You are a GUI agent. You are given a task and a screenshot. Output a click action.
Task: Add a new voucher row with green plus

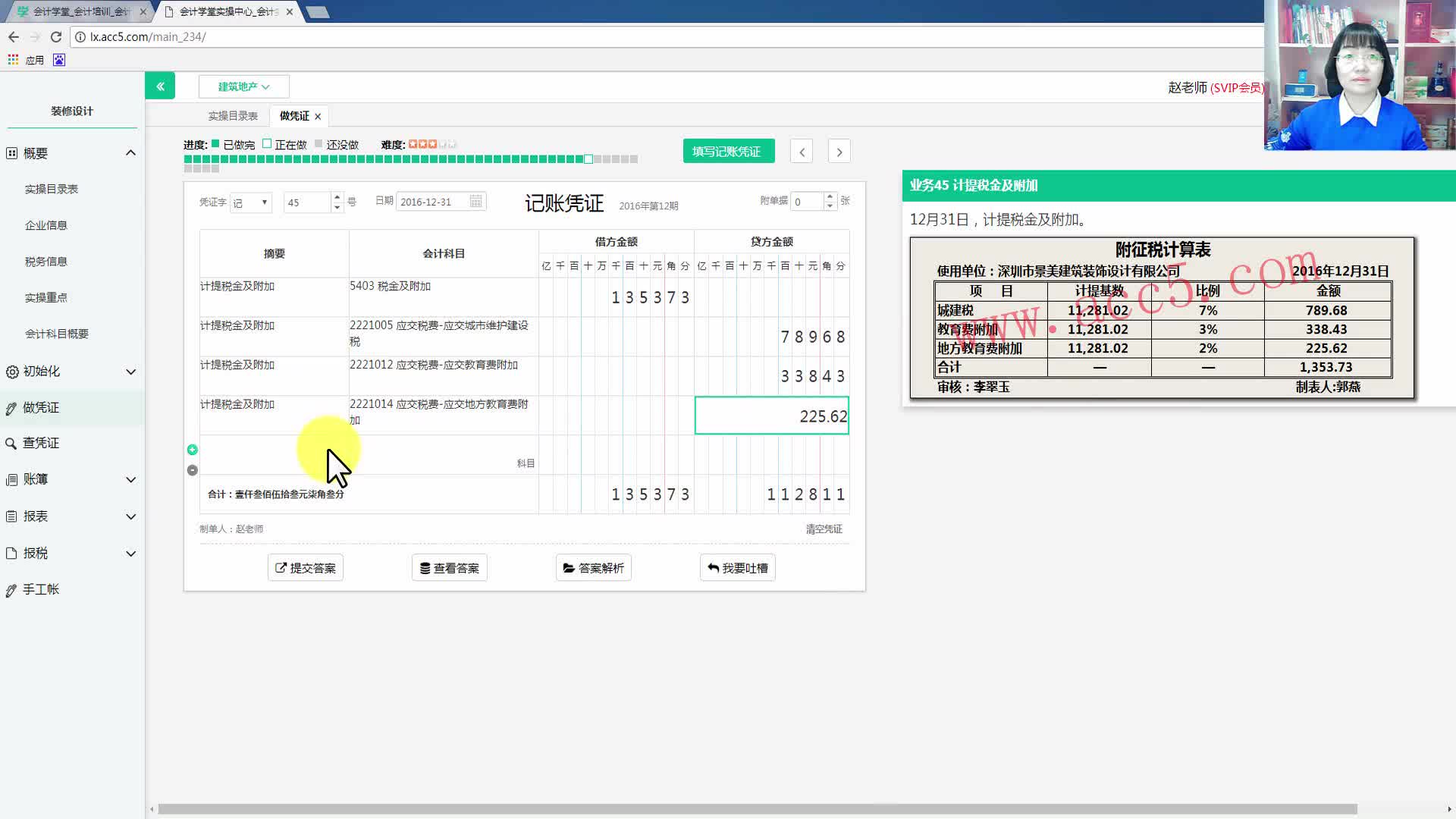pos(192,449)
